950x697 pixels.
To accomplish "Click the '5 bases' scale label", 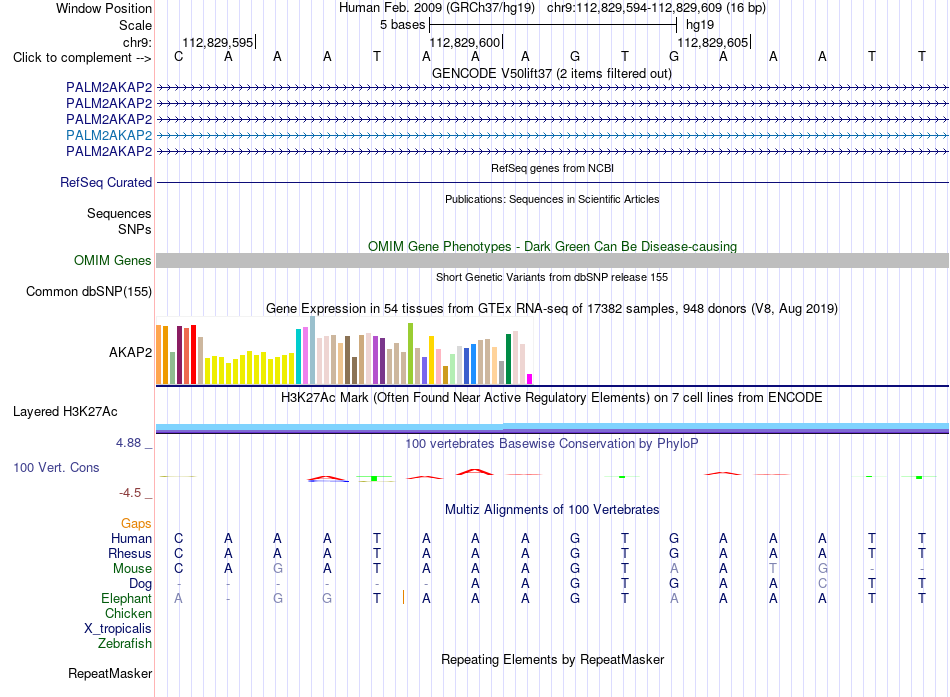I will [x=403, y=25].
